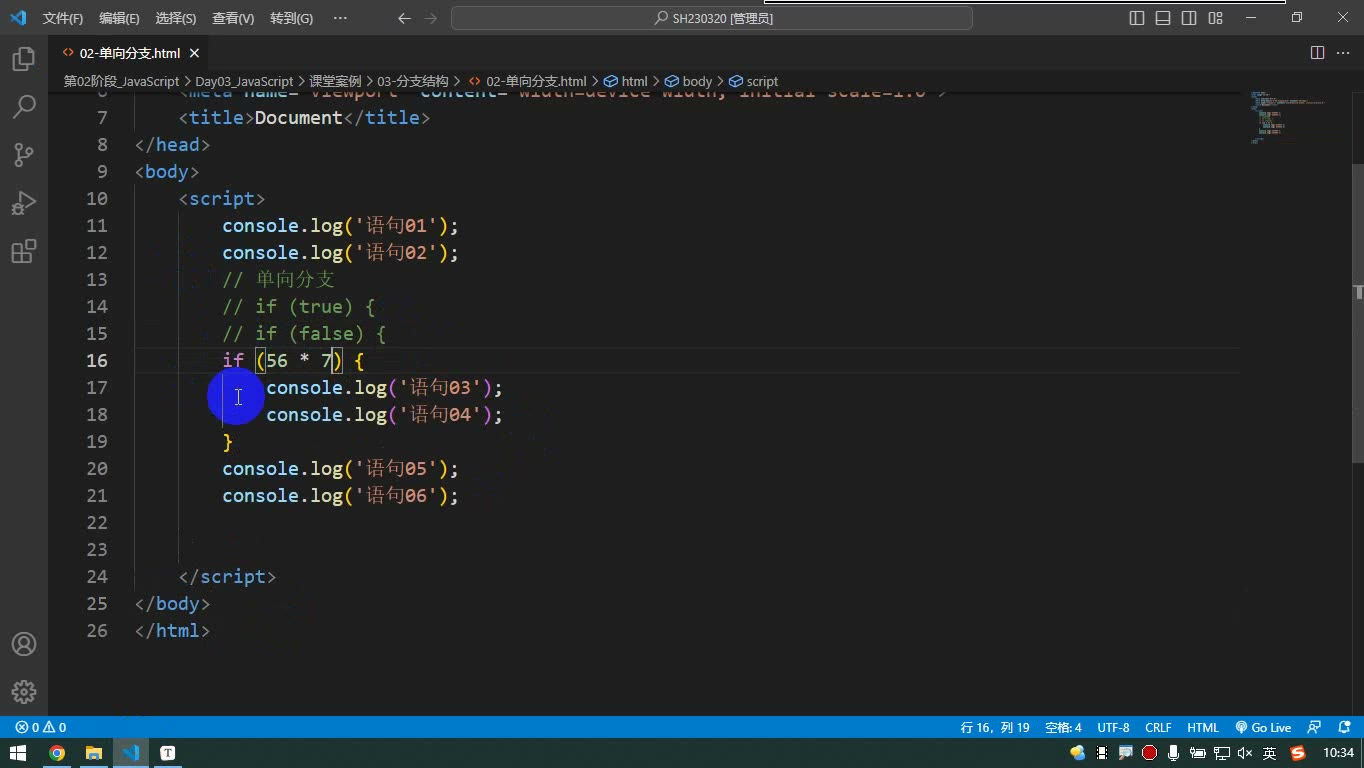This screenshot has width=1364, height=768.
Task: Toggle the secondary side bar layout
Action: [x=1189, y=18]
